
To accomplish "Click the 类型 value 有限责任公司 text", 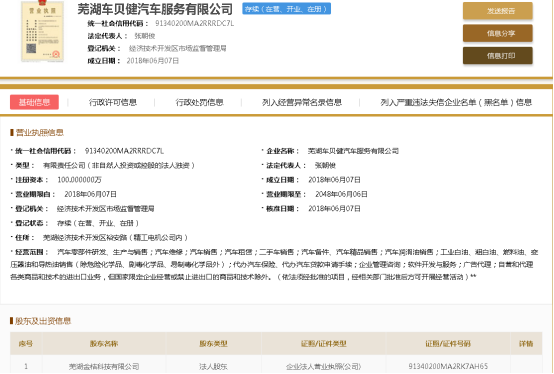I will point(119,165).
